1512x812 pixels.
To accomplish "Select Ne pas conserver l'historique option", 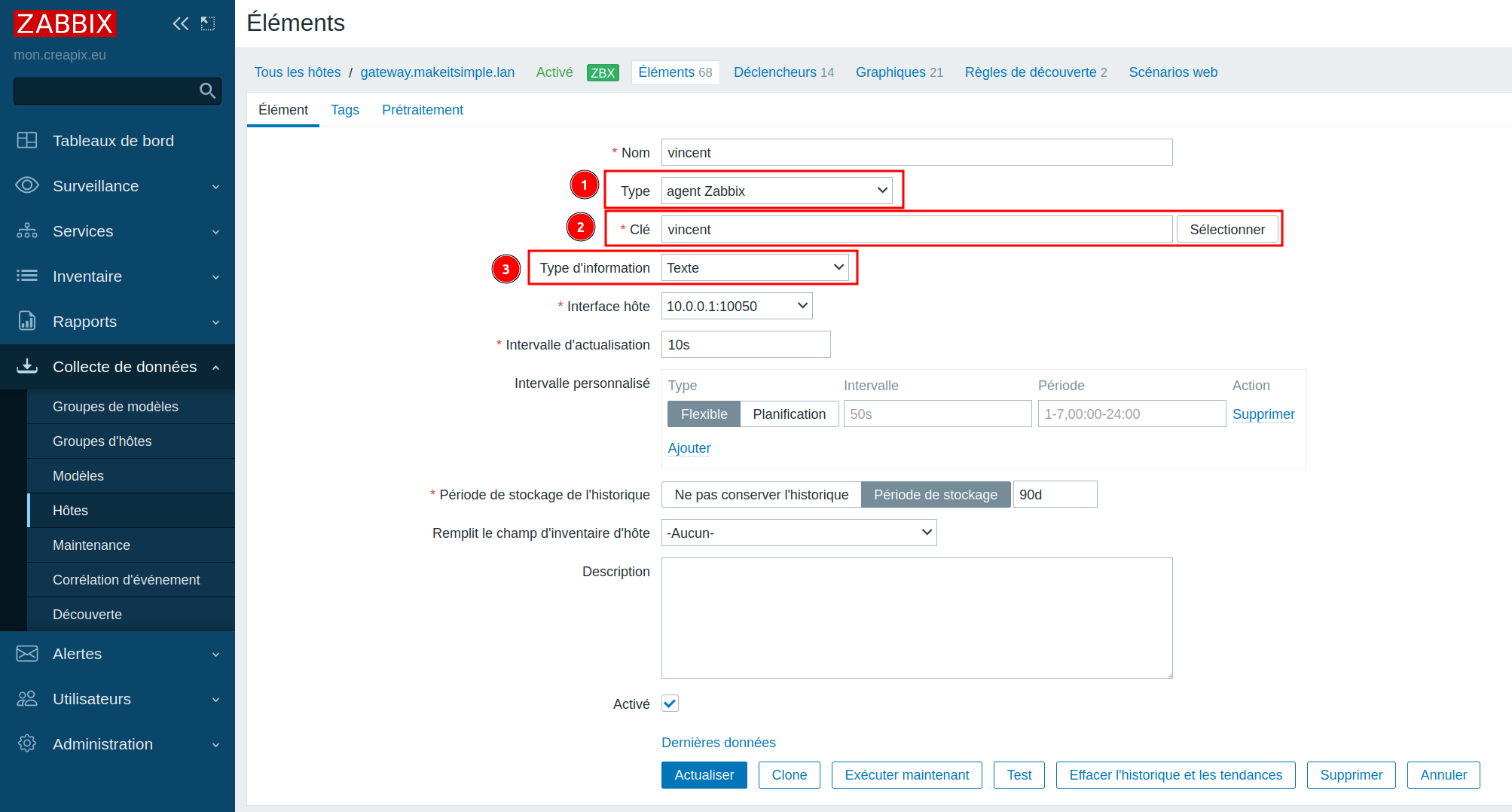I will [761, 495].
